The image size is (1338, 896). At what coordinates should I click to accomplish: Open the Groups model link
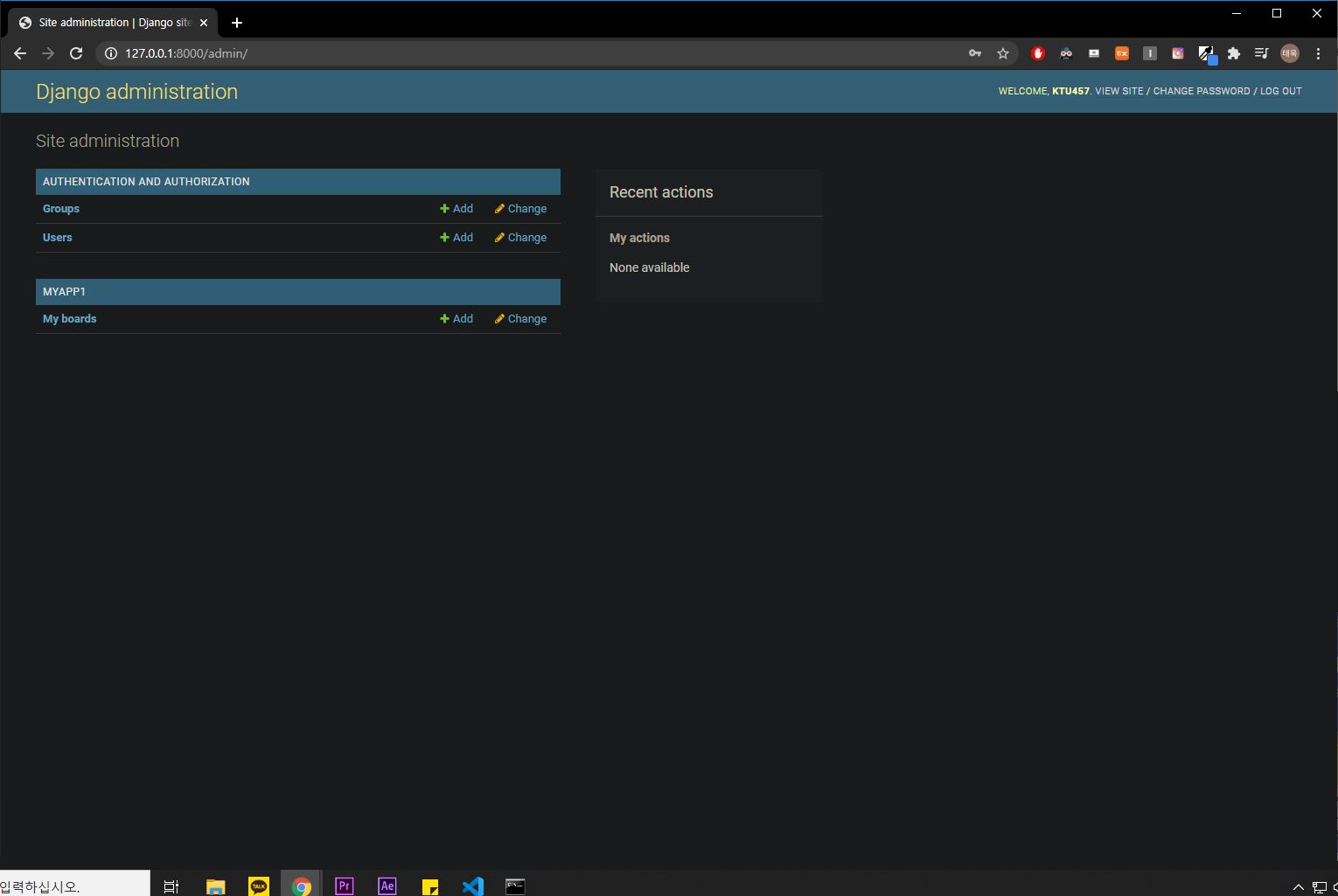point(61,209)
